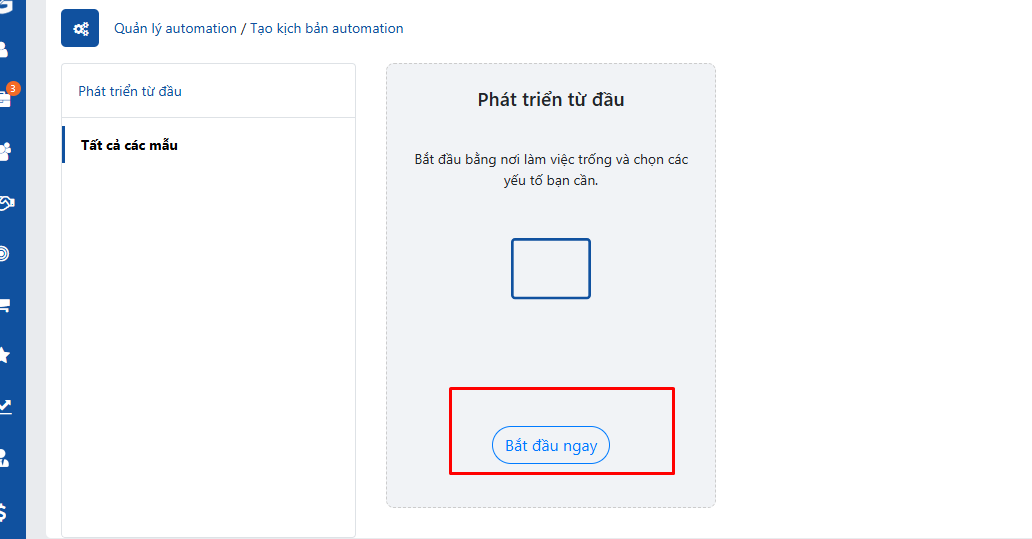1032x539 pixels.
Task: Click the automation gears icon in header
Action: [80, 28]
